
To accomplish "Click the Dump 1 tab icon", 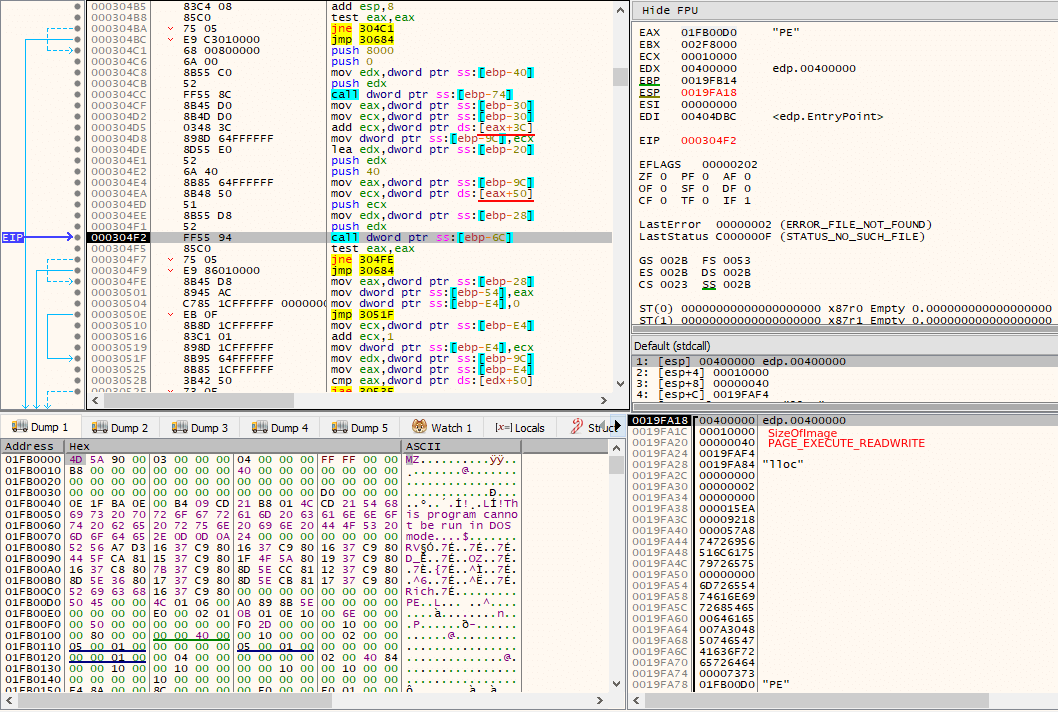I will [20, 427].
